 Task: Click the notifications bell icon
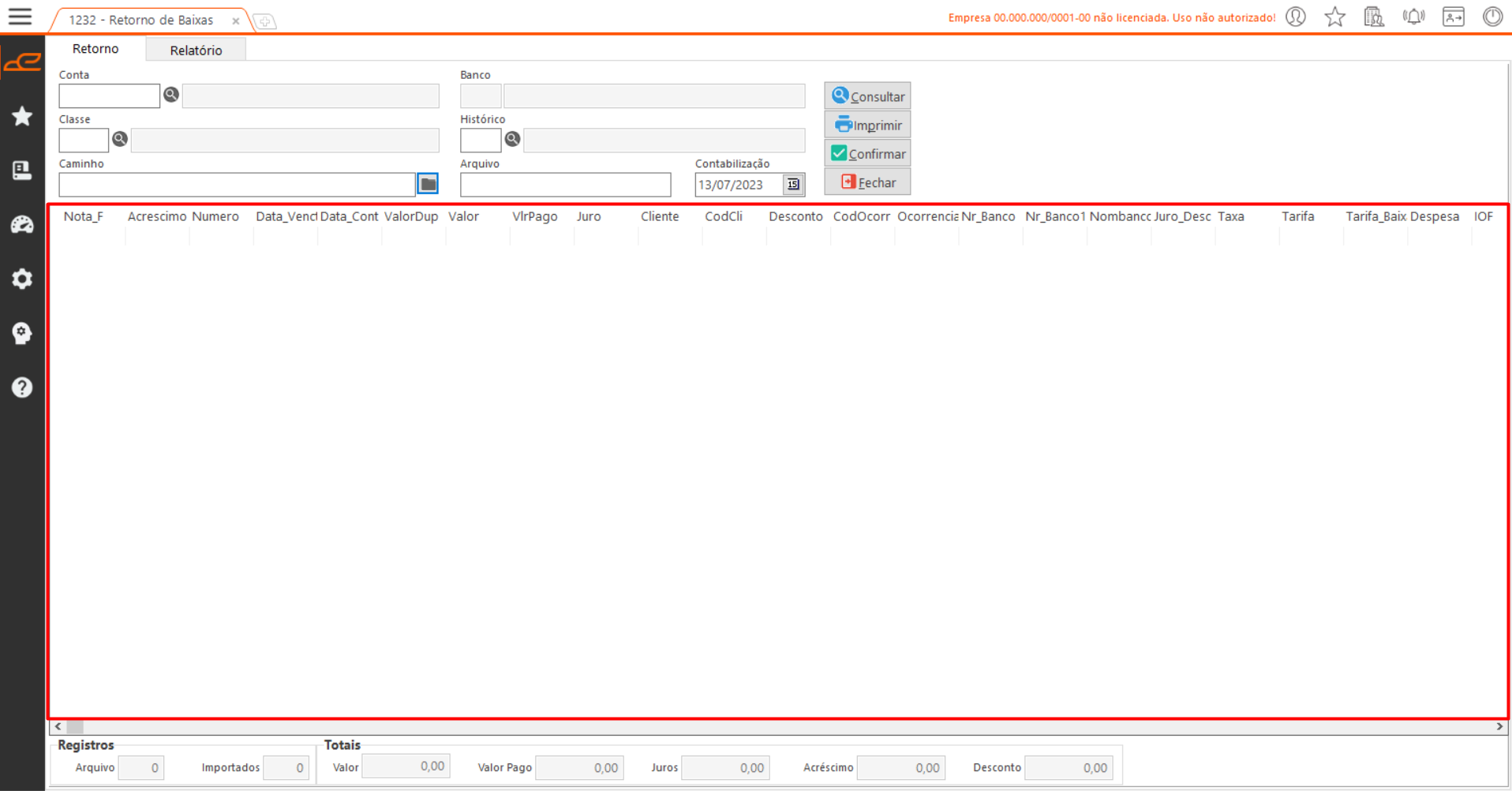(1413, 17)
